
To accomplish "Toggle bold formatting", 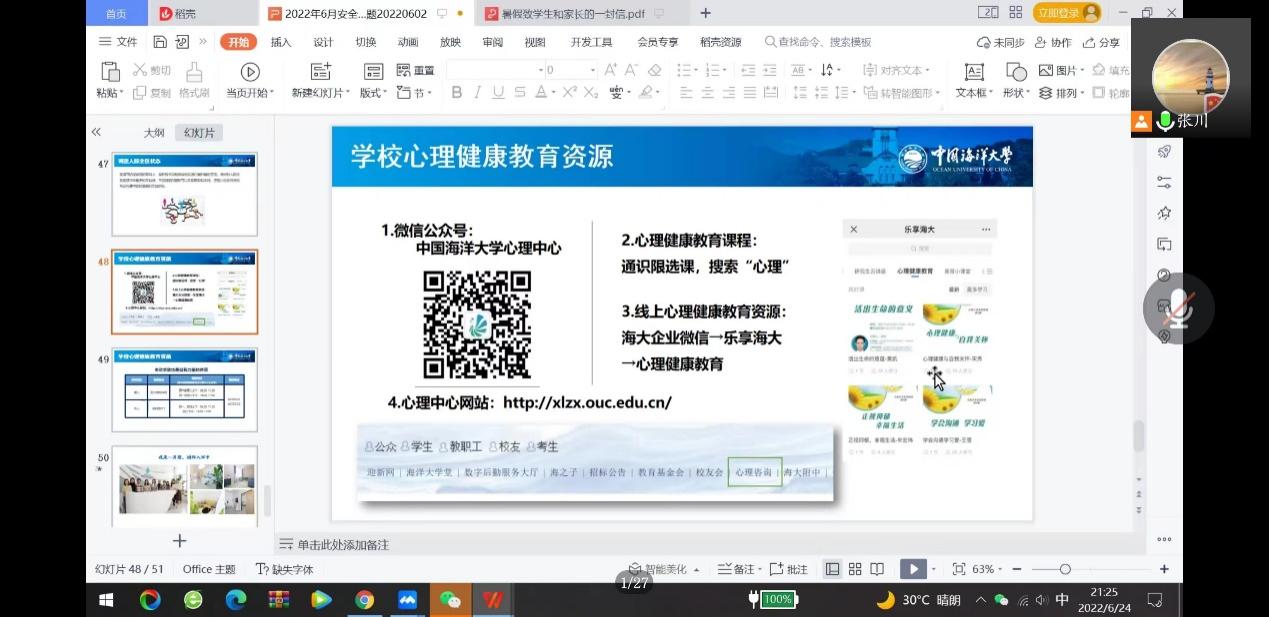I will pyautogui.click(x=456, y=92).
